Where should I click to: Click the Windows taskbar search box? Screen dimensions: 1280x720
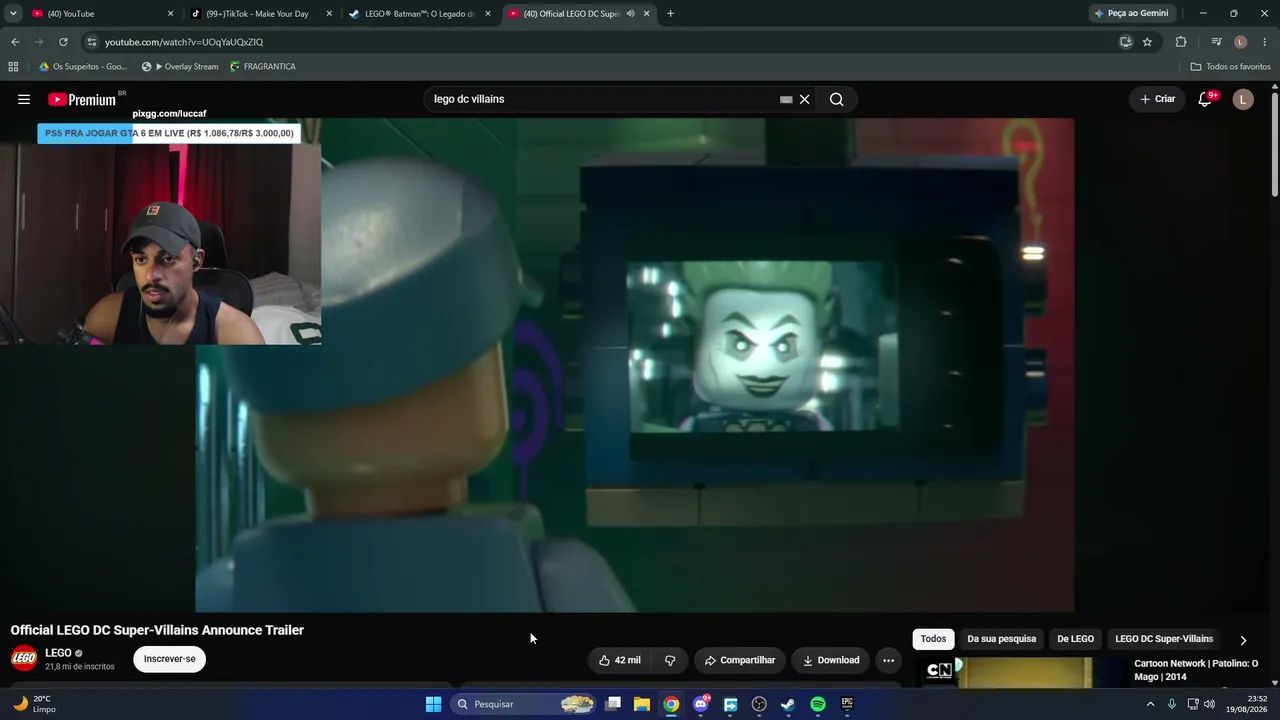coord(525,704)
